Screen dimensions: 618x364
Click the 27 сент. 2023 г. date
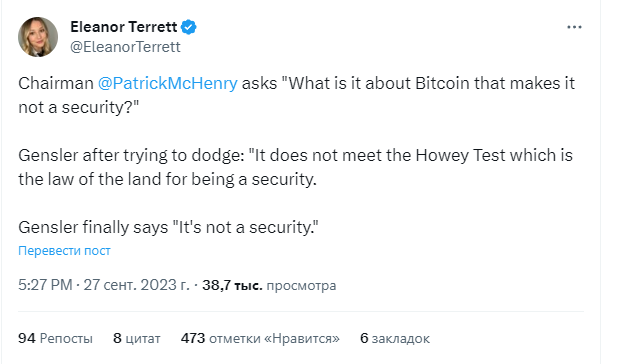click(136, 284)
